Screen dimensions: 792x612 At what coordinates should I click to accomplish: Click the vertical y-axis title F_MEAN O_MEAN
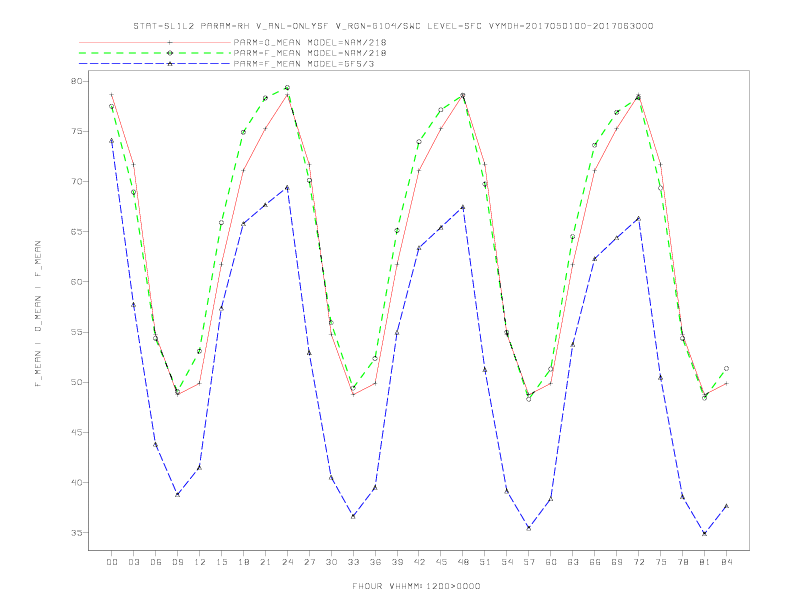point(38,314)
